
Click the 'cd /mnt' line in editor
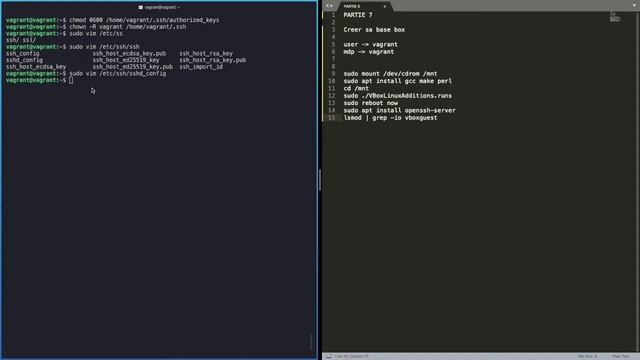(356, 89)
